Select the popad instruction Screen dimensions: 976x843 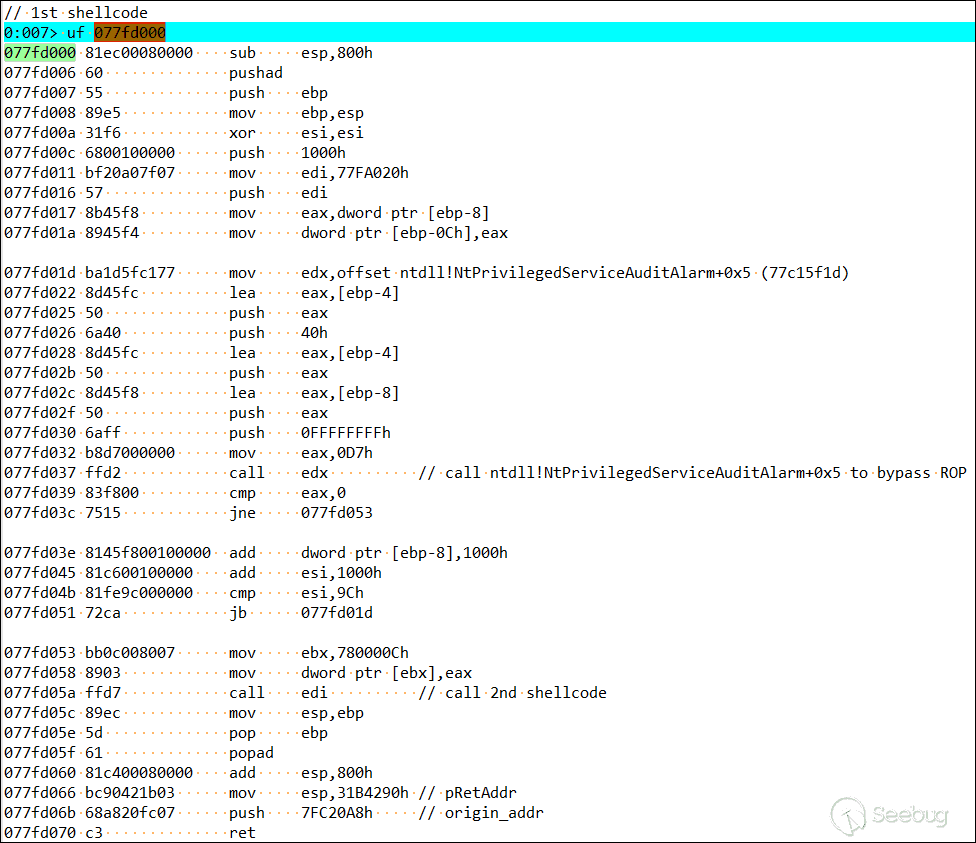(x=251, y=753)
